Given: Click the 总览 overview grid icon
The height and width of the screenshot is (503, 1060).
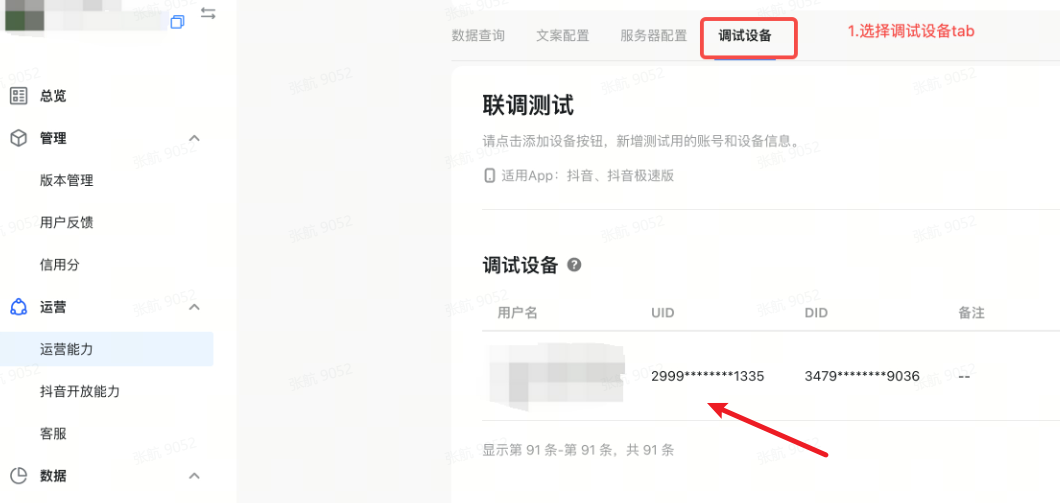Looking at the screenshot, I should pyautogui.click(x=18, y=96).
